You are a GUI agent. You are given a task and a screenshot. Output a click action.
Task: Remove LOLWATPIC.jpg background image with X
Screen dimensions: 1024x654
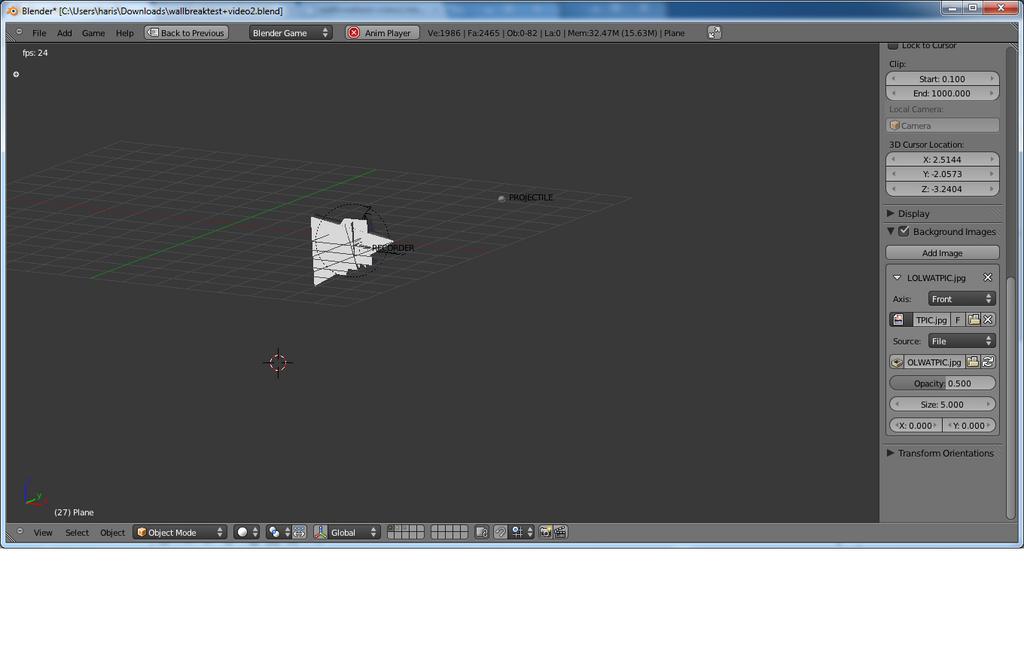pyautogui.click(x=987, y=278)
